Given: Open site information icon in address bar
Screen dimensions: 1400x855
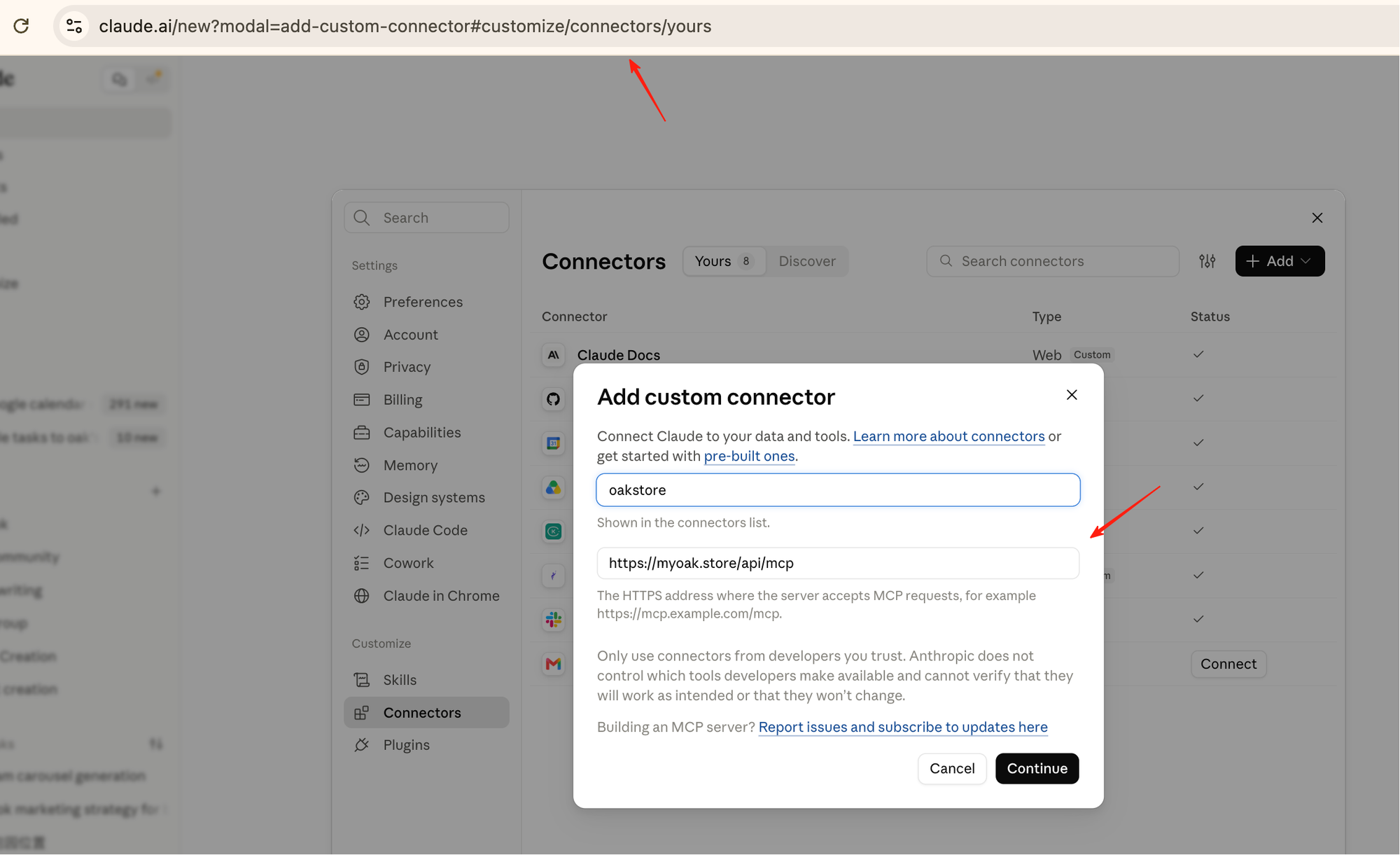Looking at the screenshot, I should [x=74, y=26].
